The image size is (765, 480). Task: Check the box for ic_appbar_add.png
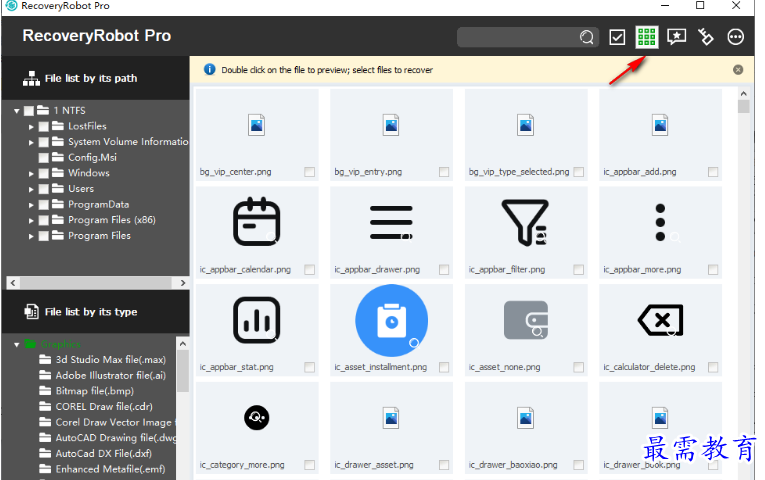(x=713, y=172)
